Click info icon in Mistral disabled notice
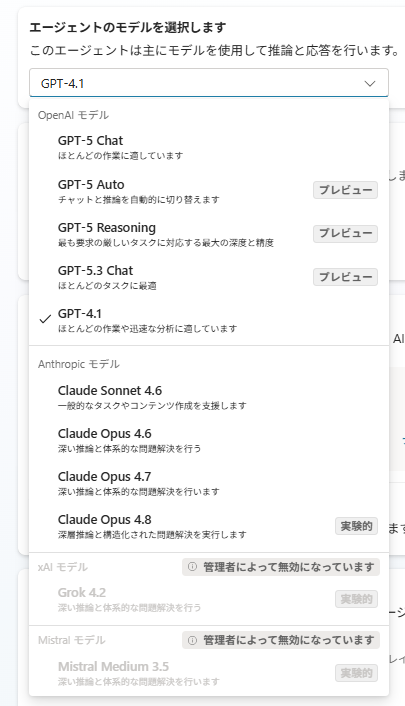Screen dimensions: 405x706 pyautogui.click(x=192, y=640)
